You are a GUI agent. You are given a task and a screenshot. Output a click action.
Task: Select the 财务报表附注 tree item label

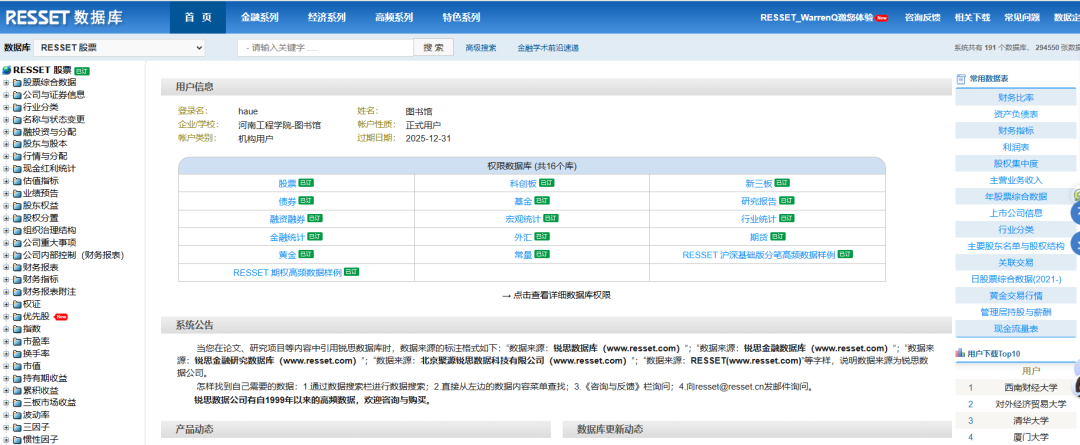50,292
